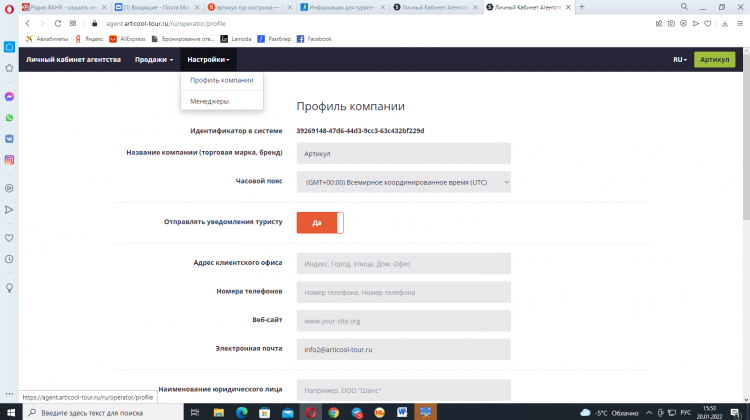Open speed dial grid icon
Screen dimensions: 750x420
73,23
